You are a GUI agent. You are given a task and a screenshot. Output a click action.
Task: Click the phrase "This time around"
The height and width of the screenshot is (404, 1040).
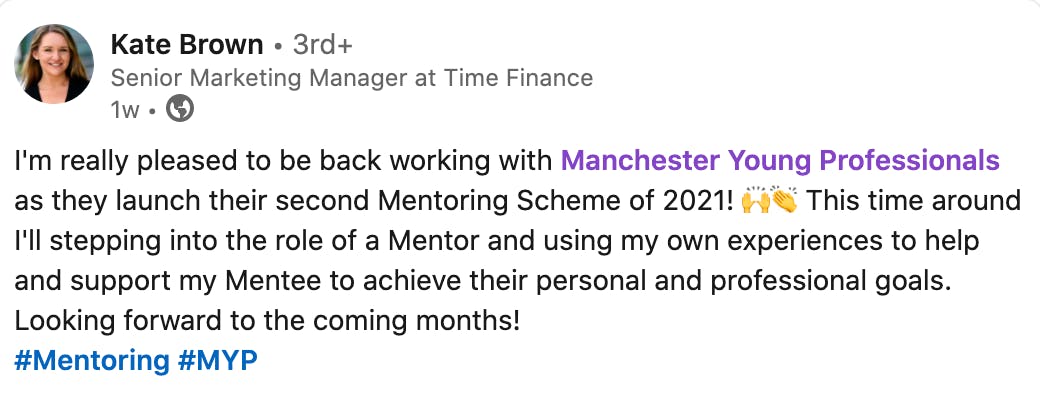coord(913,201)
